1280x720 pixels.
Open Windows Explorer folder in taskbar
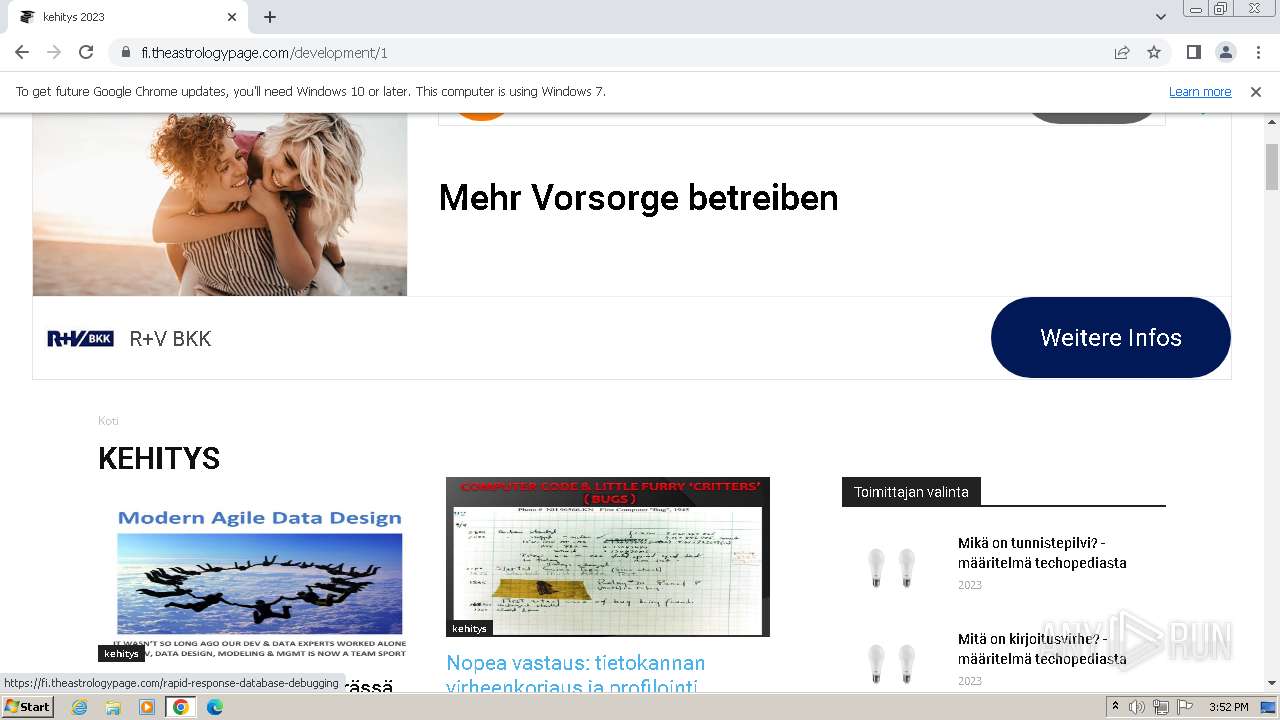(x=113, y=707)
